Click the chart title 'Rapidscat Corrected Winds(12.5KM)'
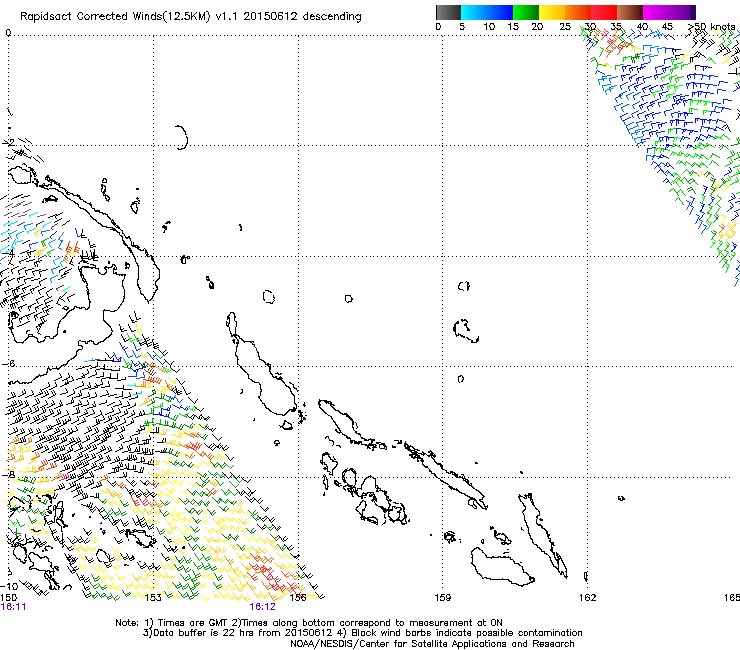The height and width of the screenshot is (650, 740). pos(115,17)
